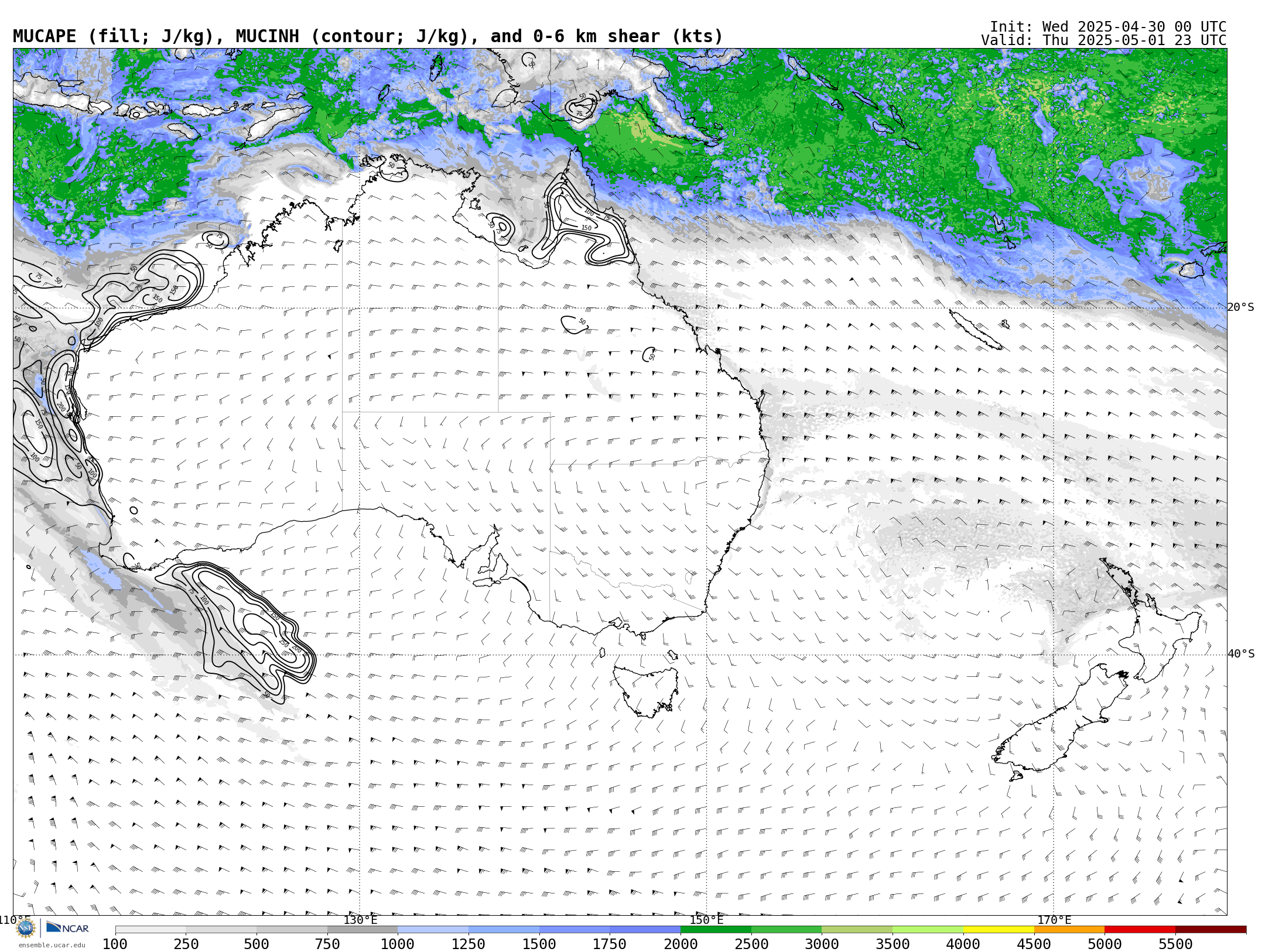
Task: Pick the pale blue 1000–1250 colorbar swatch
Action: [433, 930]
